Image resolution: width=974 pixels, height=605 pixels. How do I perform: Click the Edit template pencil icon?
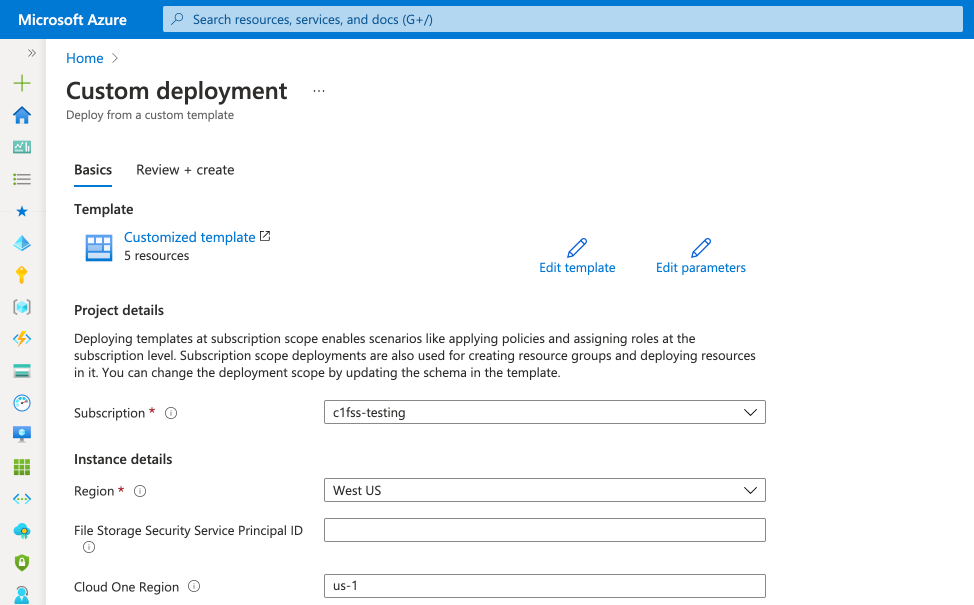577,248
